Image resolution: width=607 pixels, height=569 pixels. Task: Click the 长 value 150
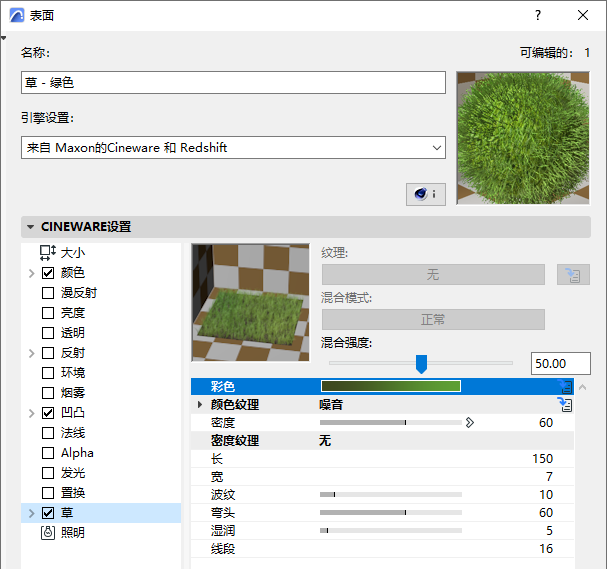tap(542, 459)
